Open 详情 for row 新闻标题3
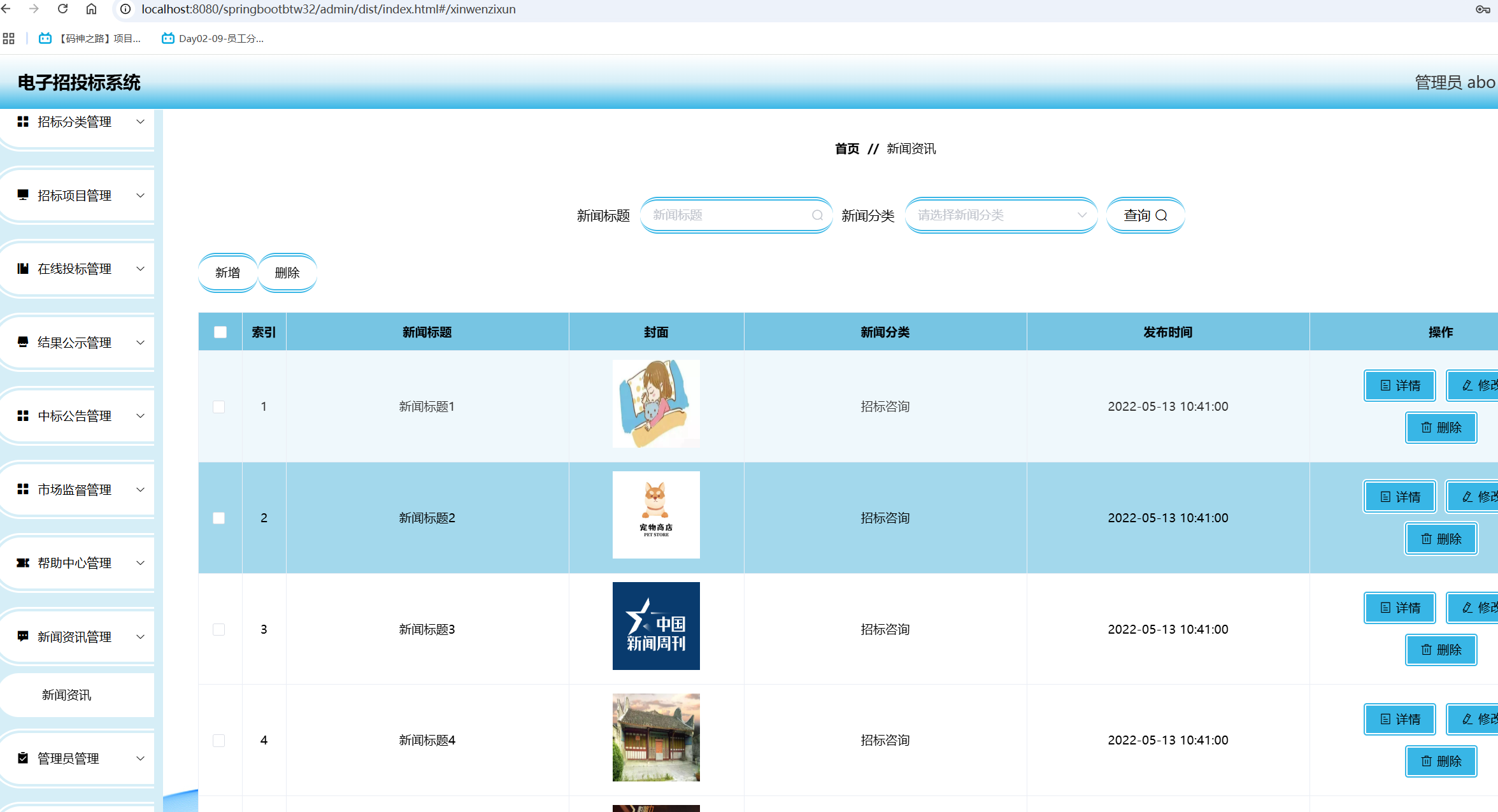This screenshot has height=812, width=1498. coord(1400,608)
